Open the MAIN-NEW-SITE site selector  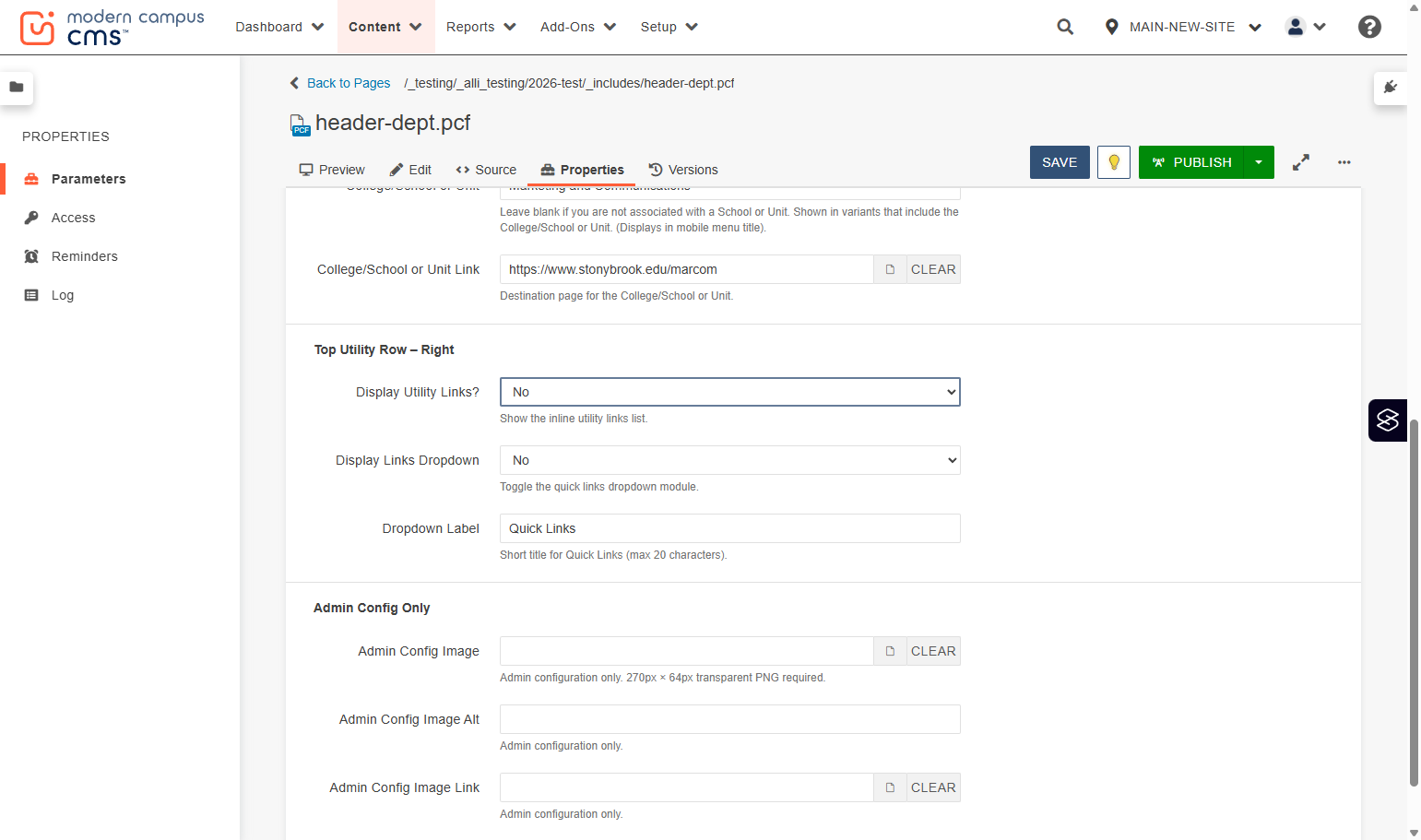click(x=1183, y=27)
